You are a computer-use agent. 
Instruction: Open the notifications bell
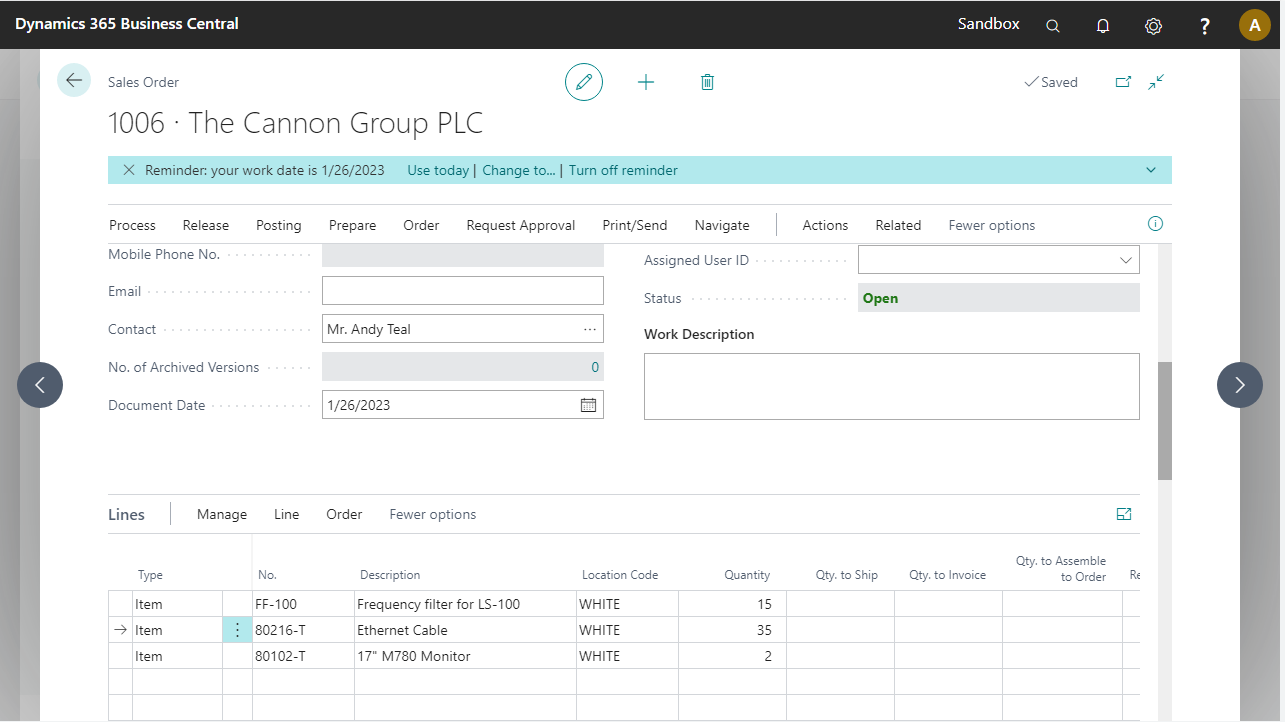(1103, 26)
